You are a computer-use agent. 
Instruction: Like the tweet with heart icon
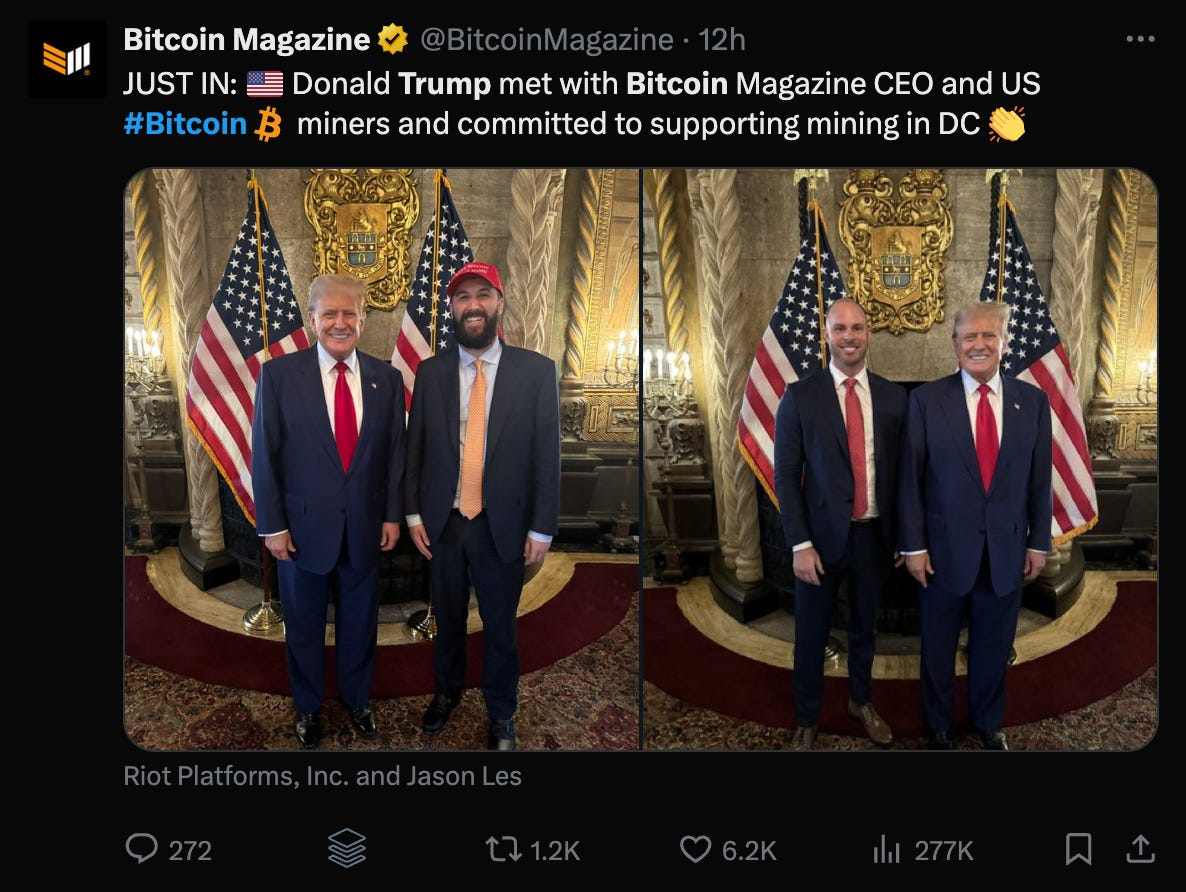pos(695,849)
